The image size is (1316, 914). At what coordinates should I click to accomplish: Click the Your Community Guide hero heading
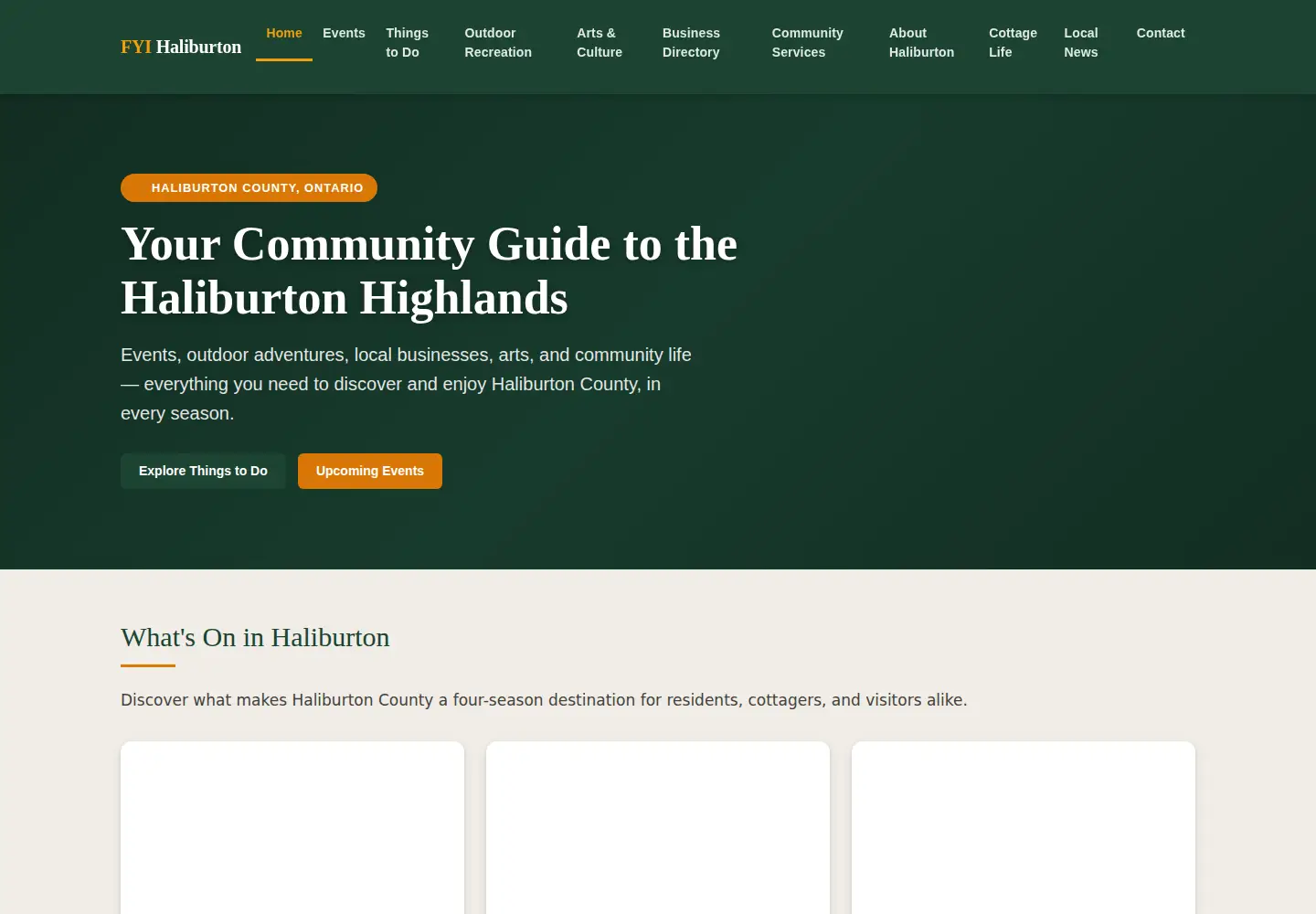(430, 271)
